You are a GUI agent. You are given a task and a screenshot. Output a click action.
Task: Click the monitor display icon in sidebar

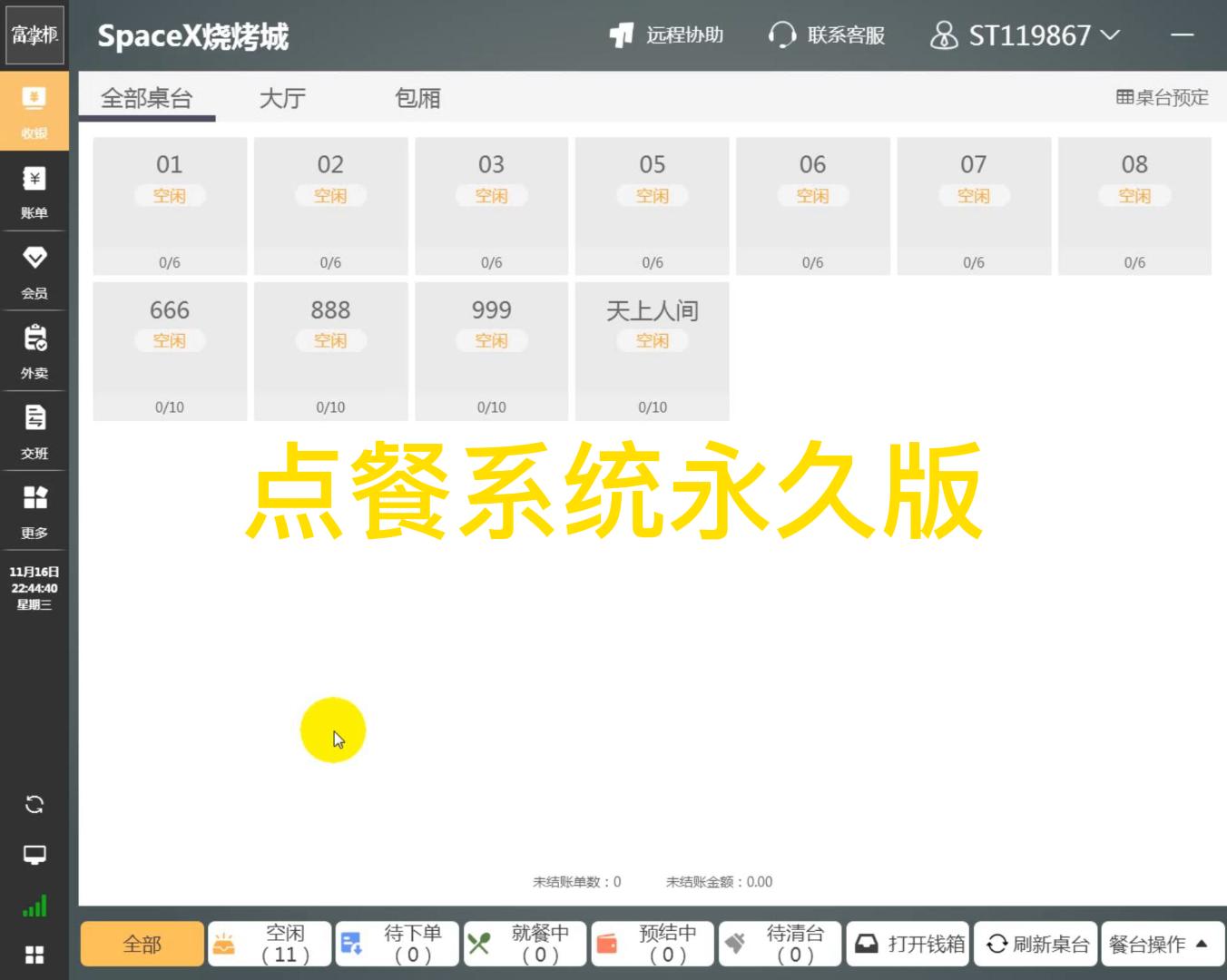coord(34,855)
